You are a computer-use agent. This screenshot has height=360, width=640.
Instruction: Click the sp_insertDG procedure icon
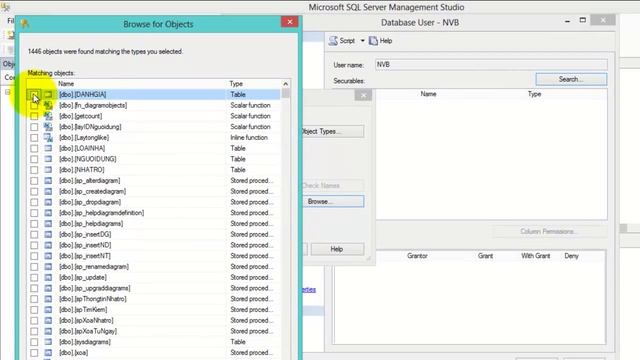pyautogui.click(x=48, y=234)
